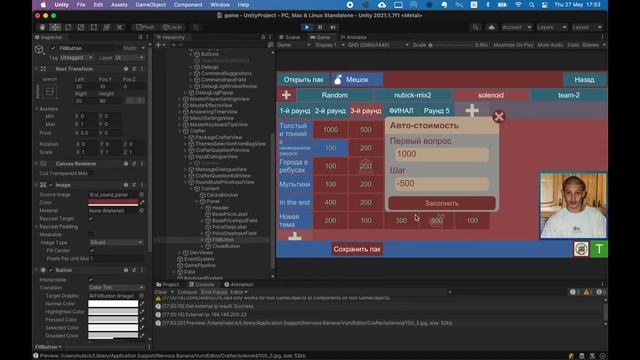Switch to the Animator tab
Image resolution: width=640 pixels, height=360 pixels.
click(x=353, y=37)
